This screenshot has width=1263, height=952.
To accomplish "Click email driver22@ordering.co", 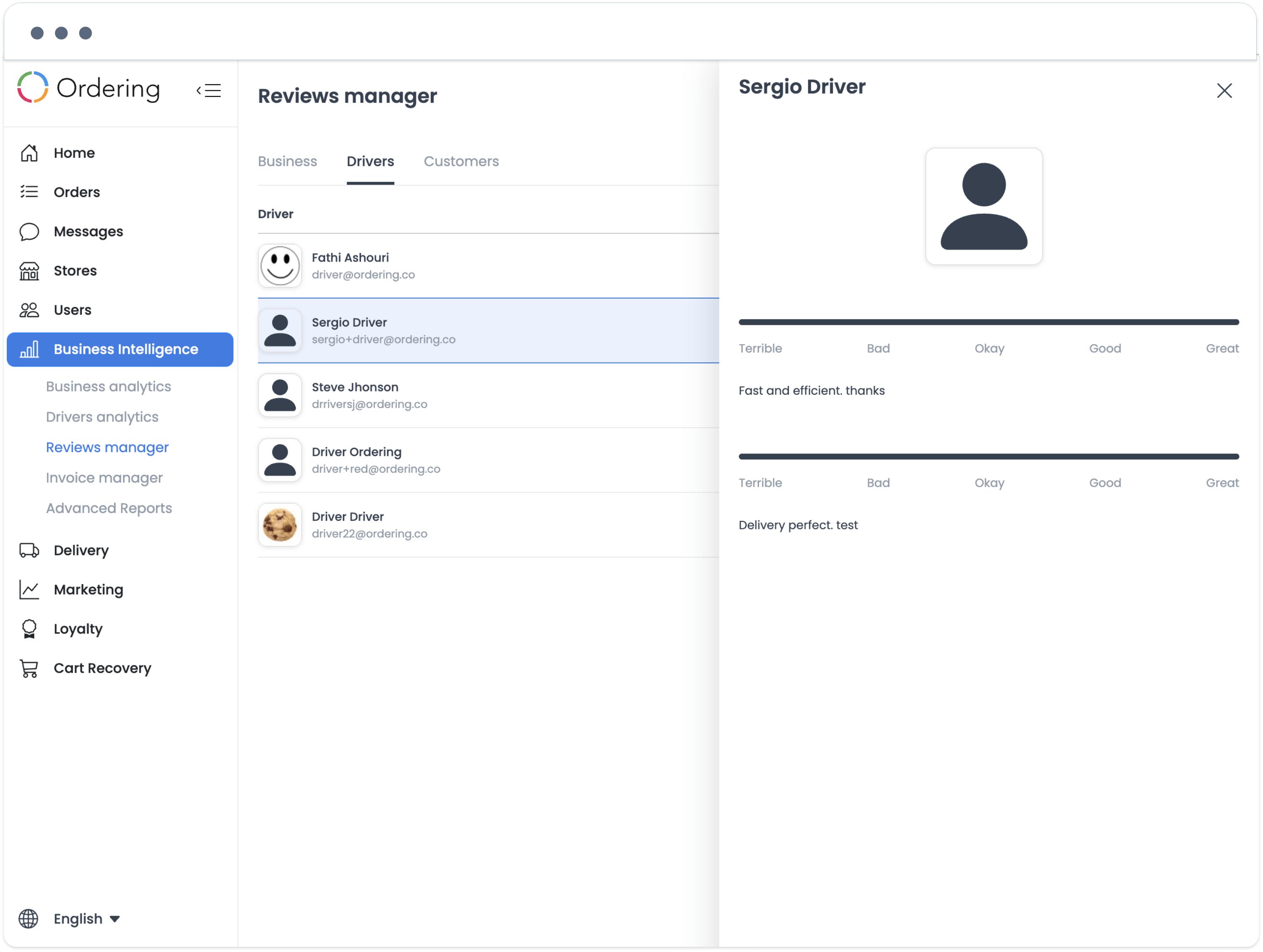I will pos(370,534).
